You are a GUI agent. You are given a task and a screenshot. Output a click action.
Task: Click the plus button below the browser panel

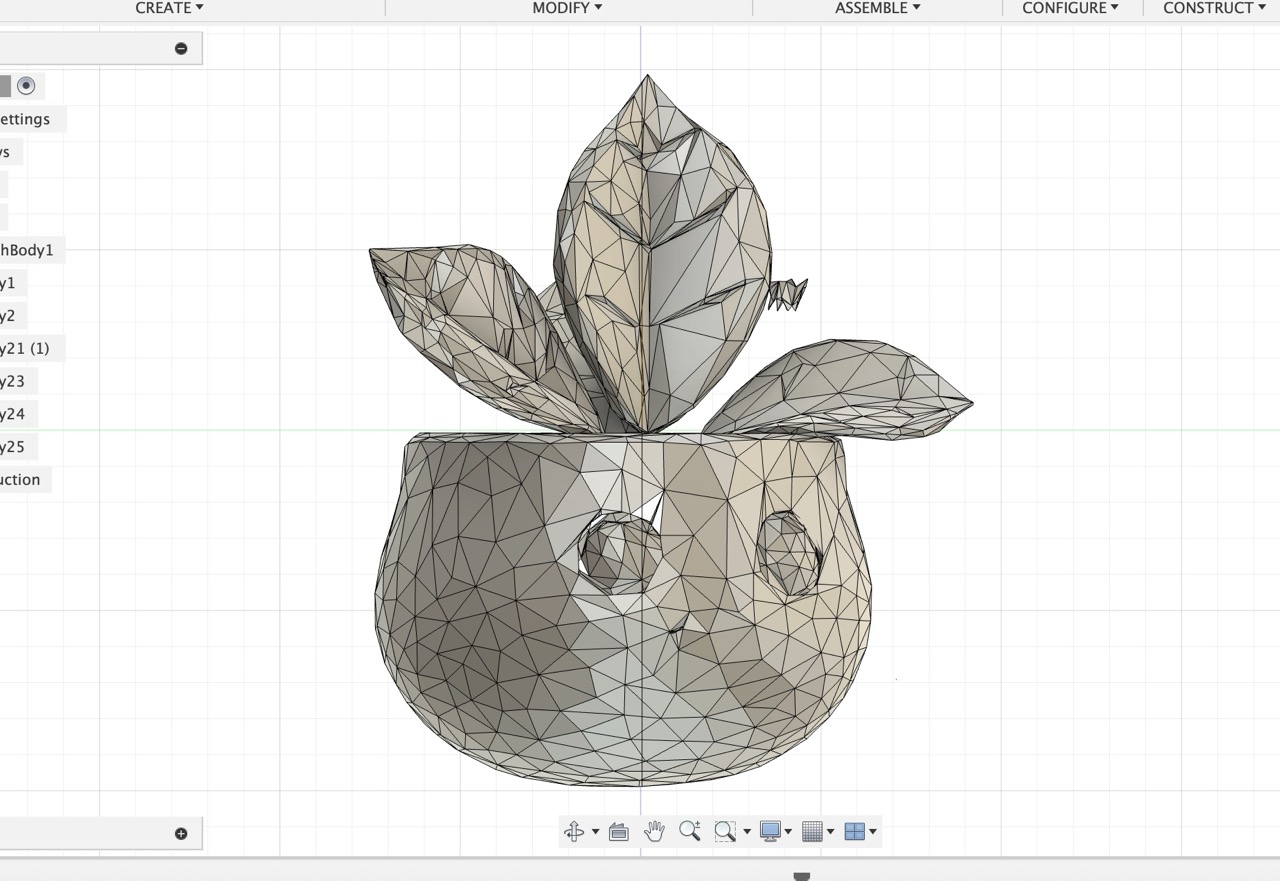point(180,832)
